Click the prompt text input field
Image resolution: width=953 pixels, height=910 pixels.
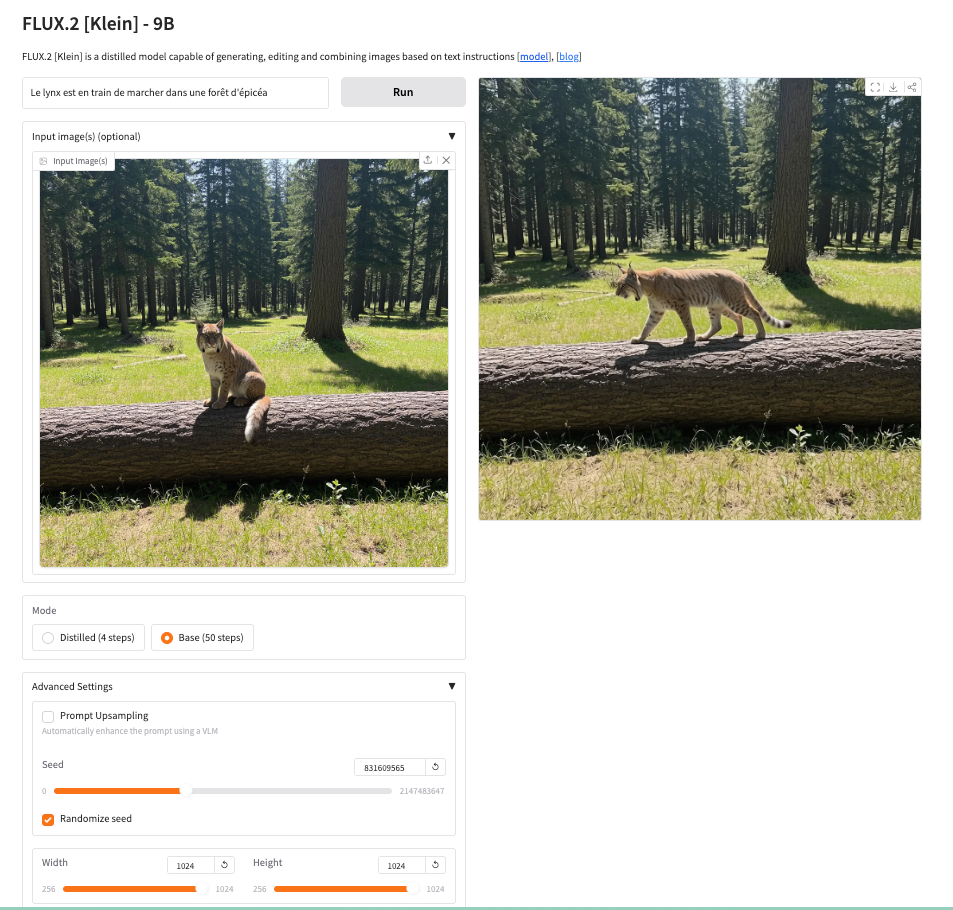tap(176, 93)
